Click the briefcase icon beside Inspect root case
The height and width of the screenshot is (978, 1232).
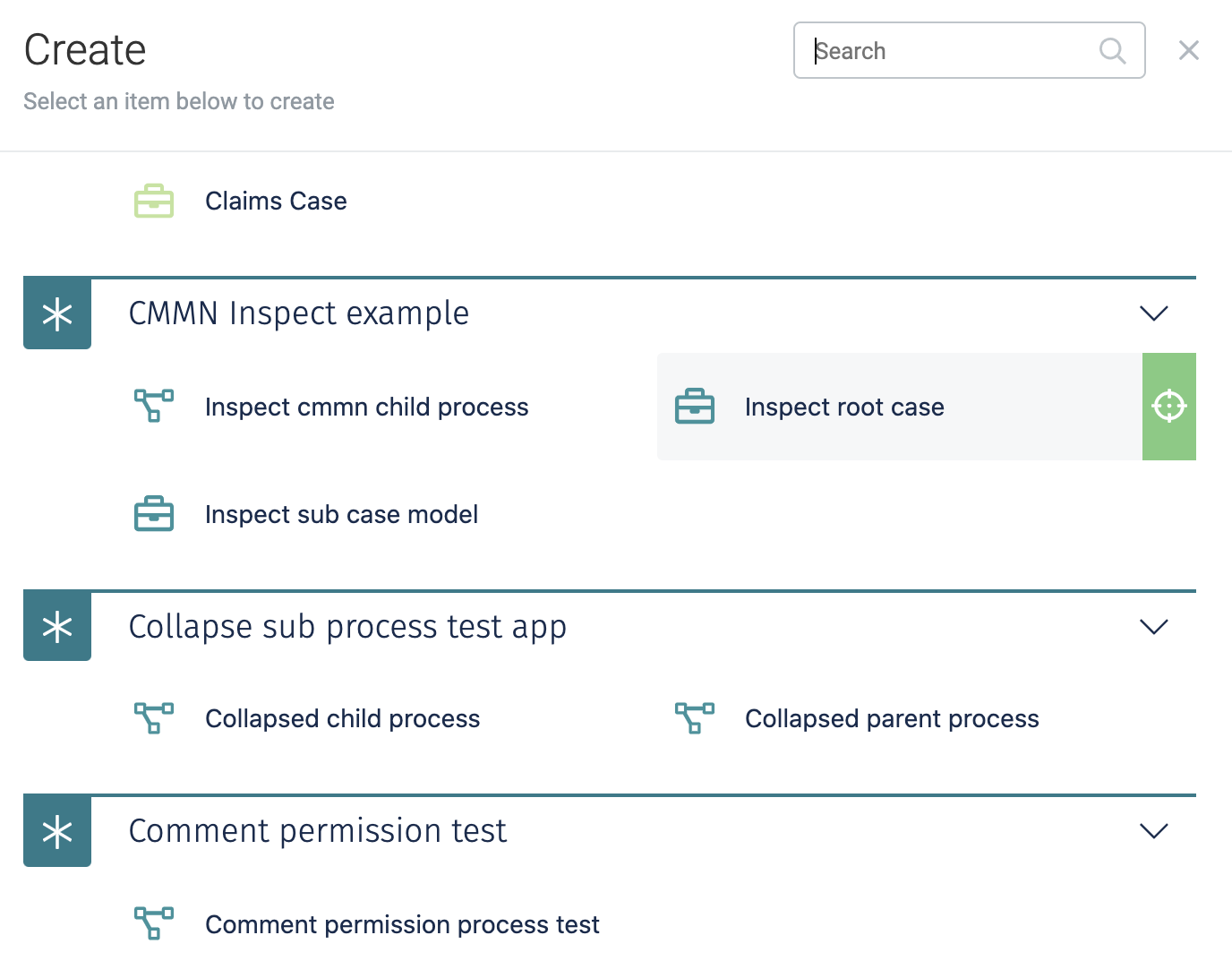coord(695,407)
